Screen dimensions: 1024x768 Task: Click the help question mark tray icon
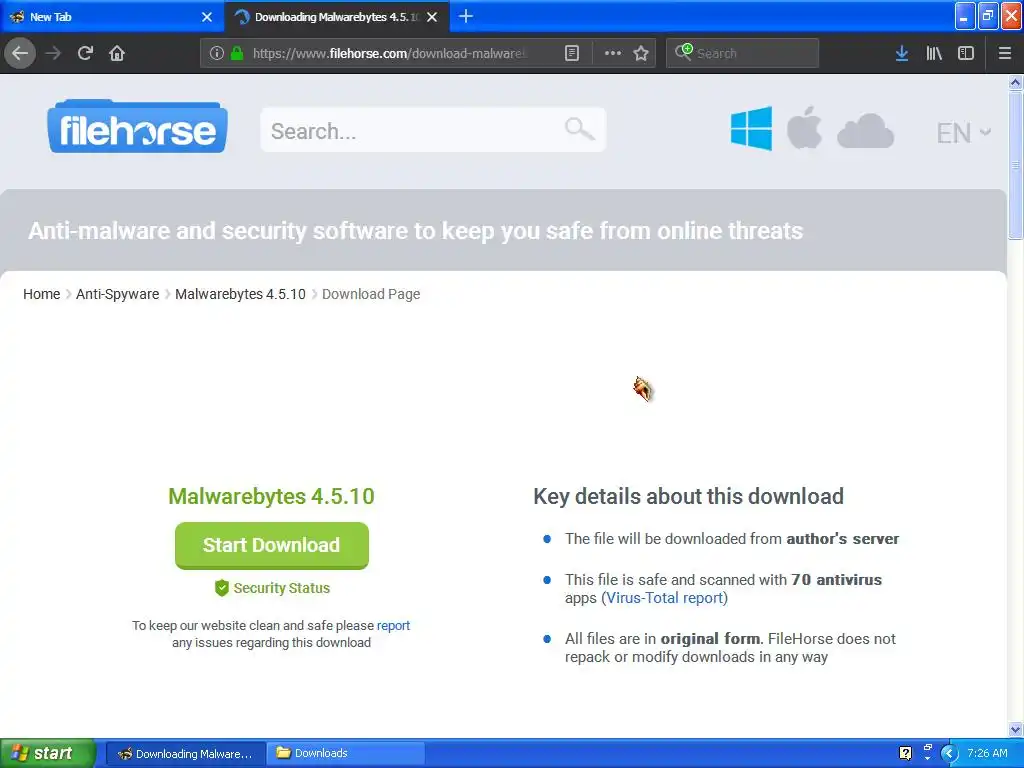point(905,753)
